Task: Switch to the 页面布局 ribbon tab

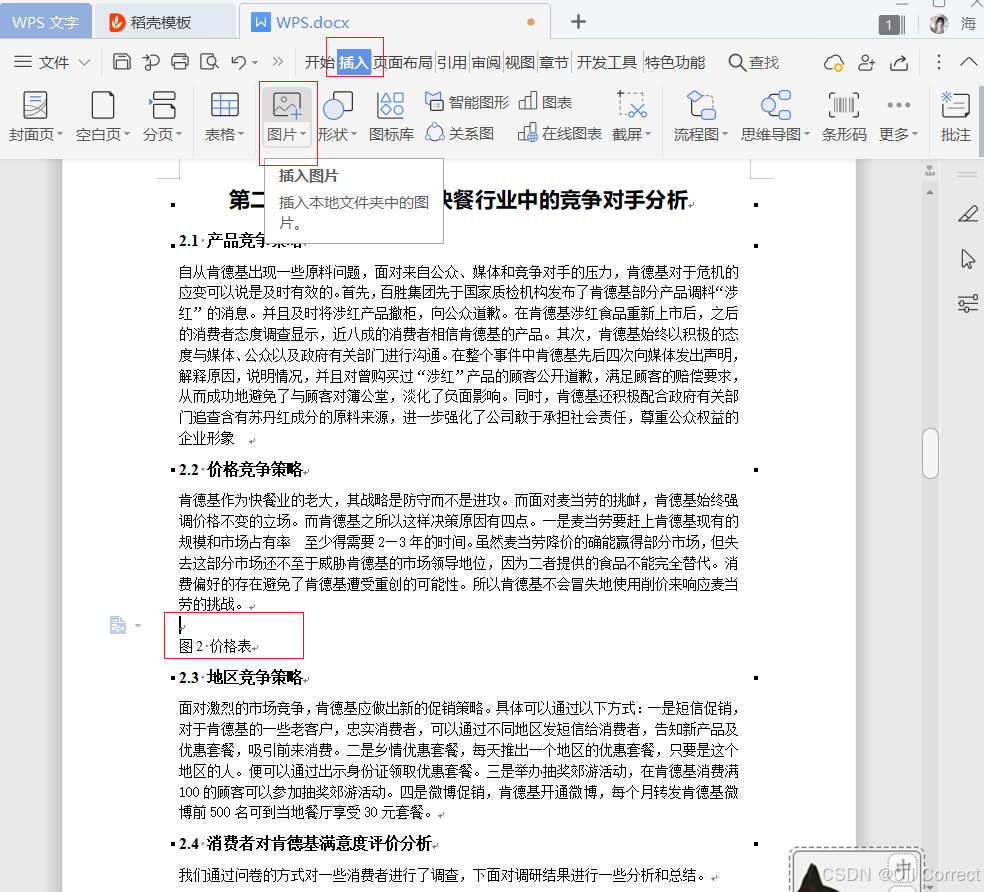Action: point(403,62)
